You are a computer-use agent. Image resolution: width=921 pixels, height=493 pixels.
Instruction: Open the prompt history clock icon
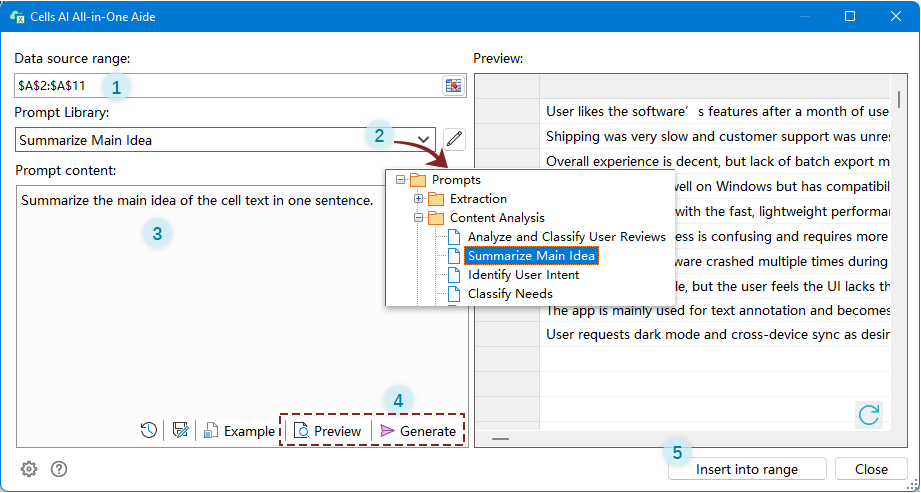click(149, 431)
